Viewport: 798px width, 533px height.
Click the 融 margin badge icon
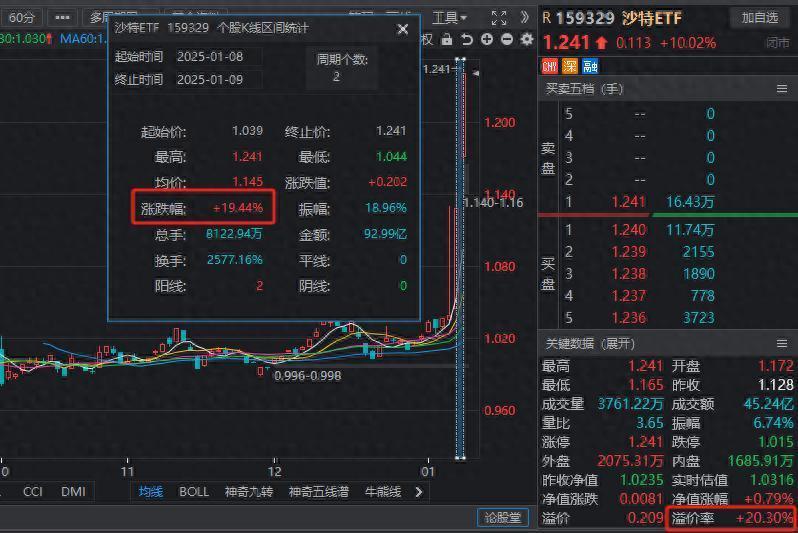pos(590,66)
